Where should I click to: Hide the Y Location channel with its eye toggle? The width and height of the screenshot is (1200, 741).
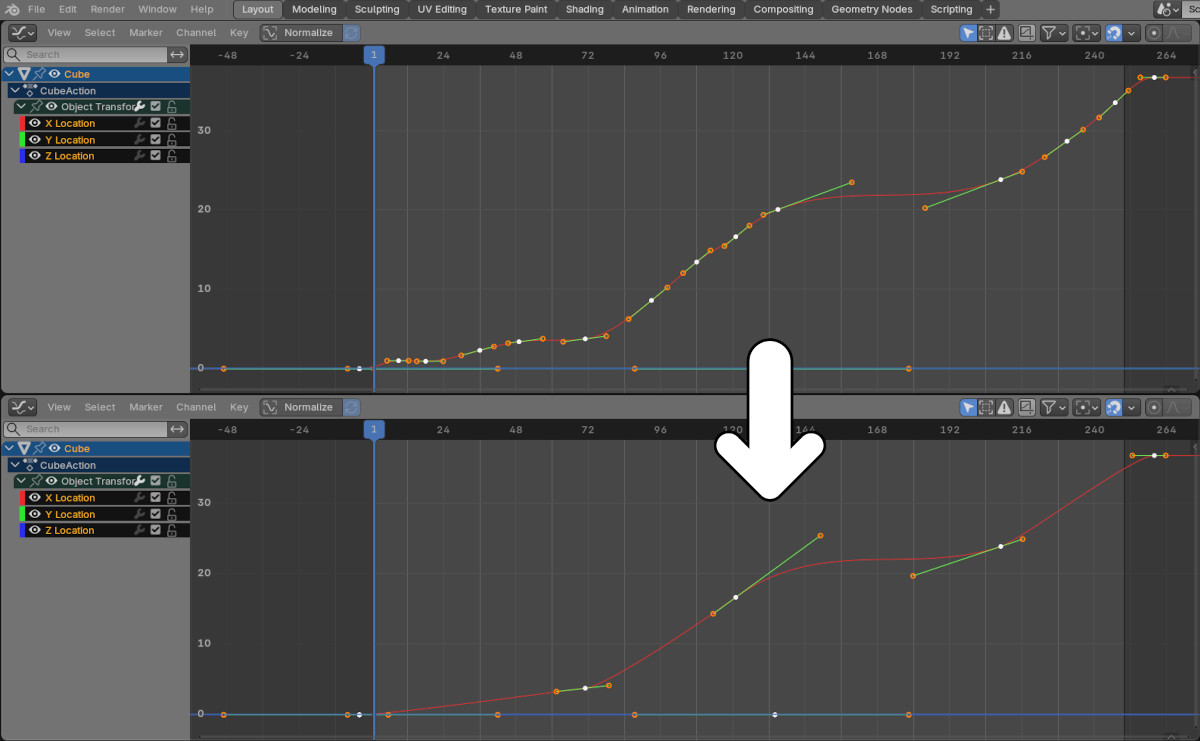pos(33,139)
